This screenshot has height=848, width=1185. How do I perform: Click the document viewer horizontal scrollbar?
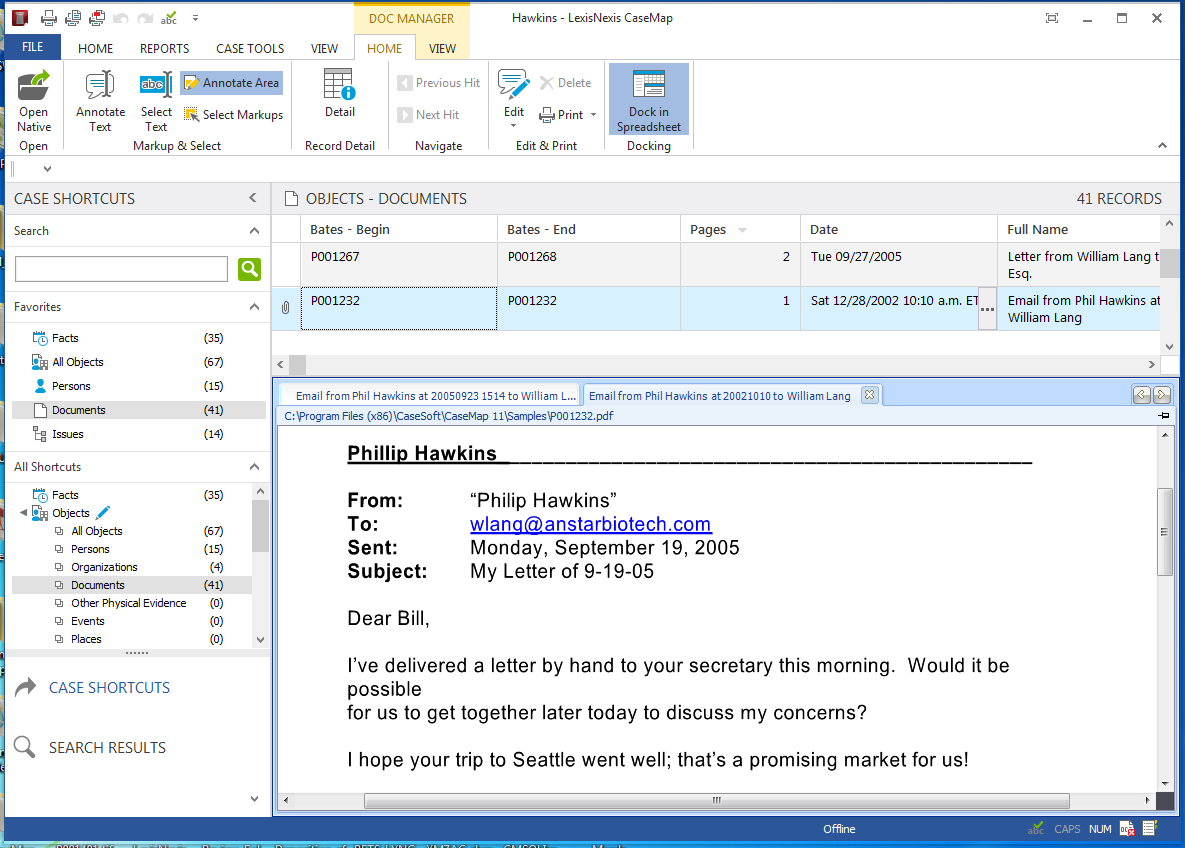[x=716, y=800]
